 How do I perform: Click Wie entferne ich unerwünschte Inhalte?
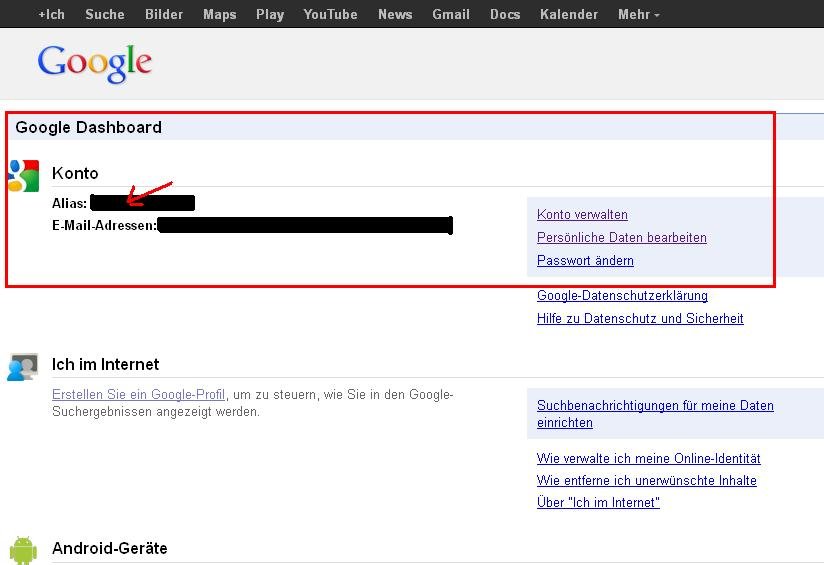[x=647, y=480]
